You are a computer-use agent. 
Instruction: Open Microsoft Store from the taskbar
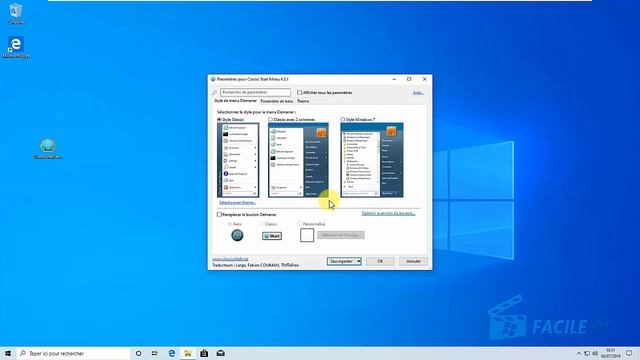[204, 353]
